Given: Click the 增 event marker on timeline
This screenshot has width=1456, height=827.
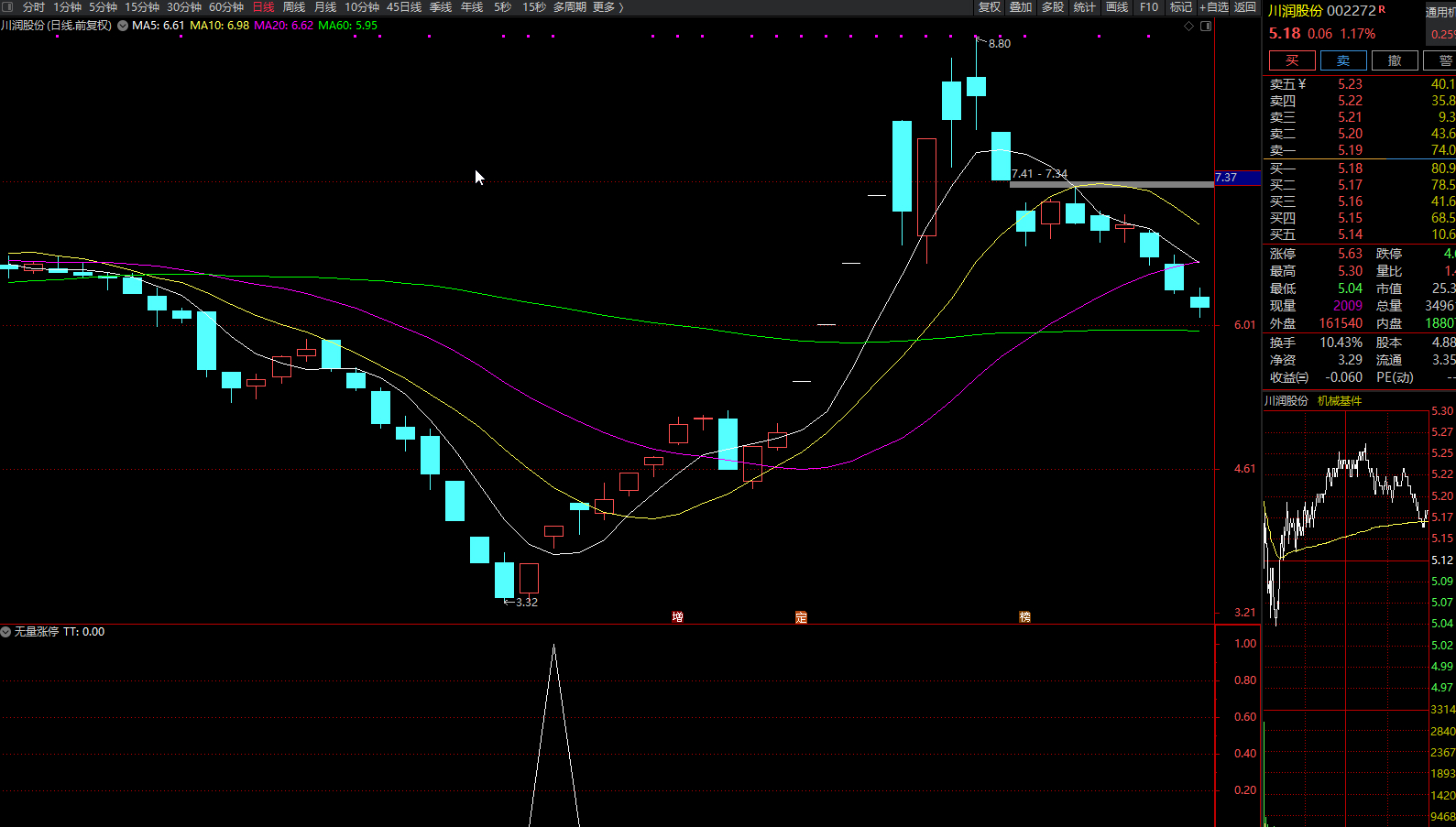Looking at the screenshot, I should tap(677, 617).
